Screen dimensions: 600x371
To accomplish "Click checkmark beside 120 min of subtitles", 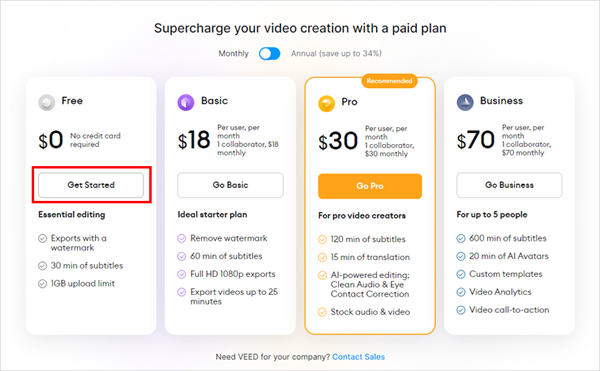I will point(322,239).
